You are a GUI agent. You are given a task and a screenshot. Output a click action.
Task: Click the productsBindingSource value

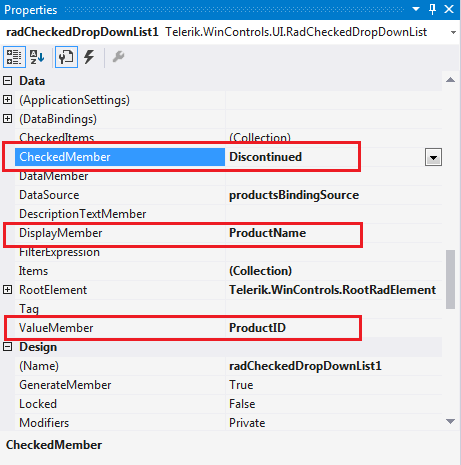(x=294, y=195)
